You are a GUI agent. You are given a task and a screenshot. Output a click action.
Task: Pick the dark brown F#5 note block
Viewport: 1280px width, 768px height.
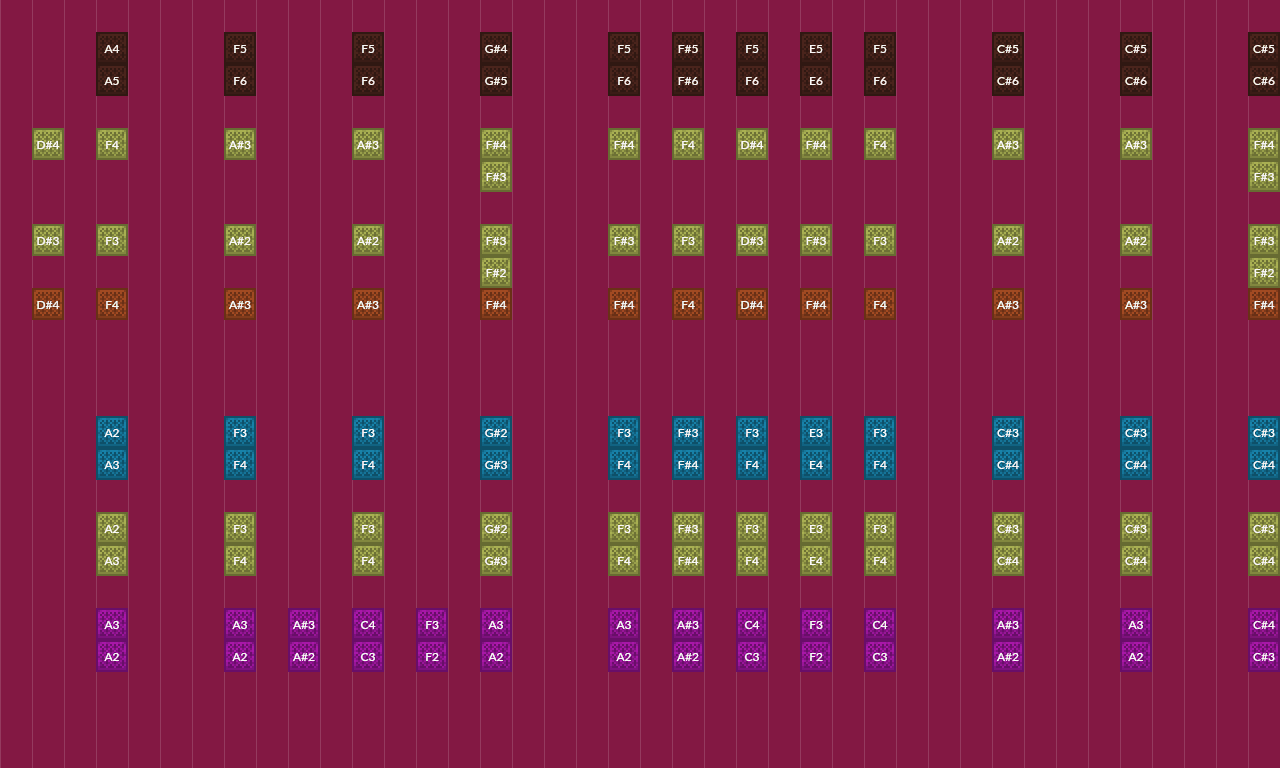(688, 49)
